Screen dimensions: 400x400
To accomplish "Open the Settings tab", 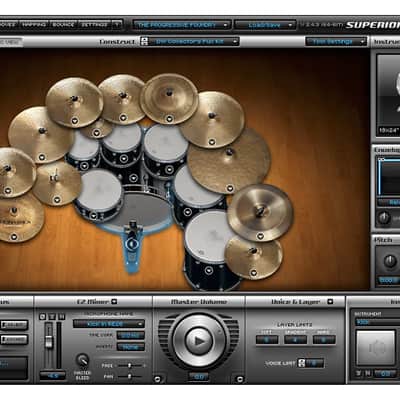I will pyautogui.click(x=95, y=25).
